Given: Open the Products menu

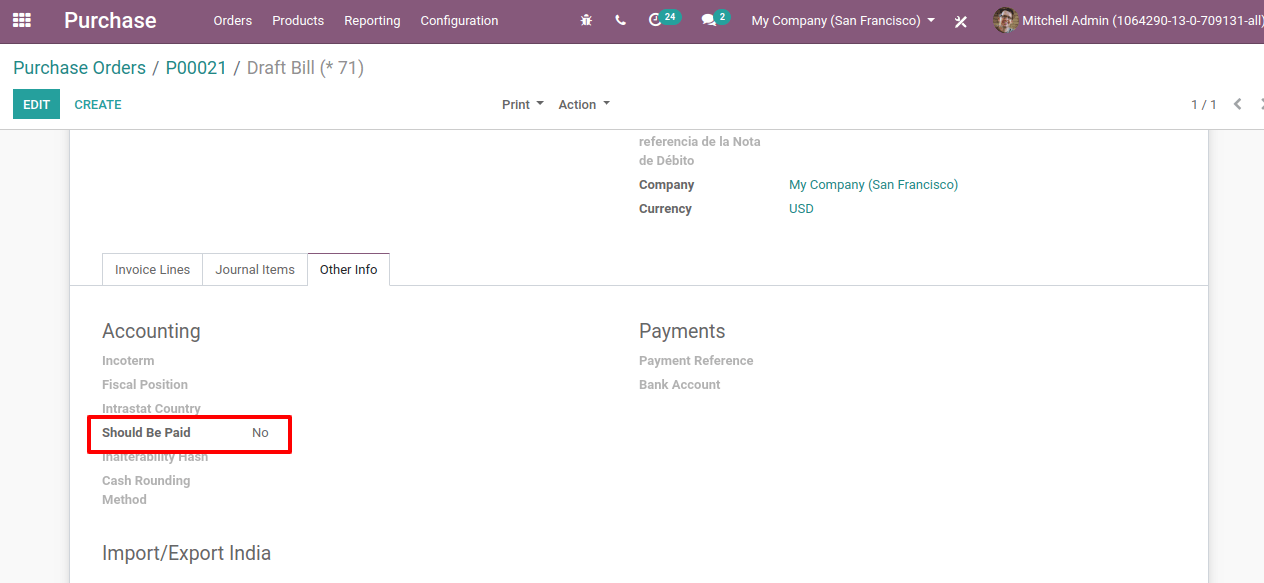Looking at the screenshot, I should (x=298, y=20).
